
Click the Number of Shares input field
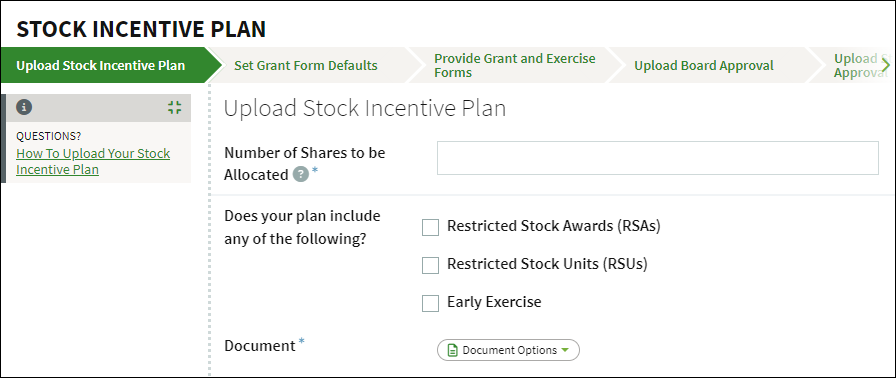pyautogui.click(x=658, y=158)
